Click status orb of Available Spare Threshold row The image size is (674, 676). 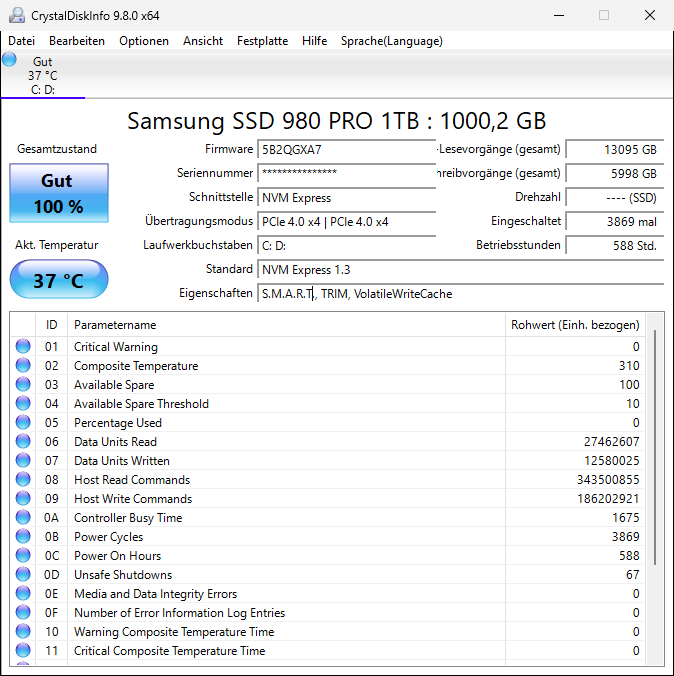click(x=23, y=403)
